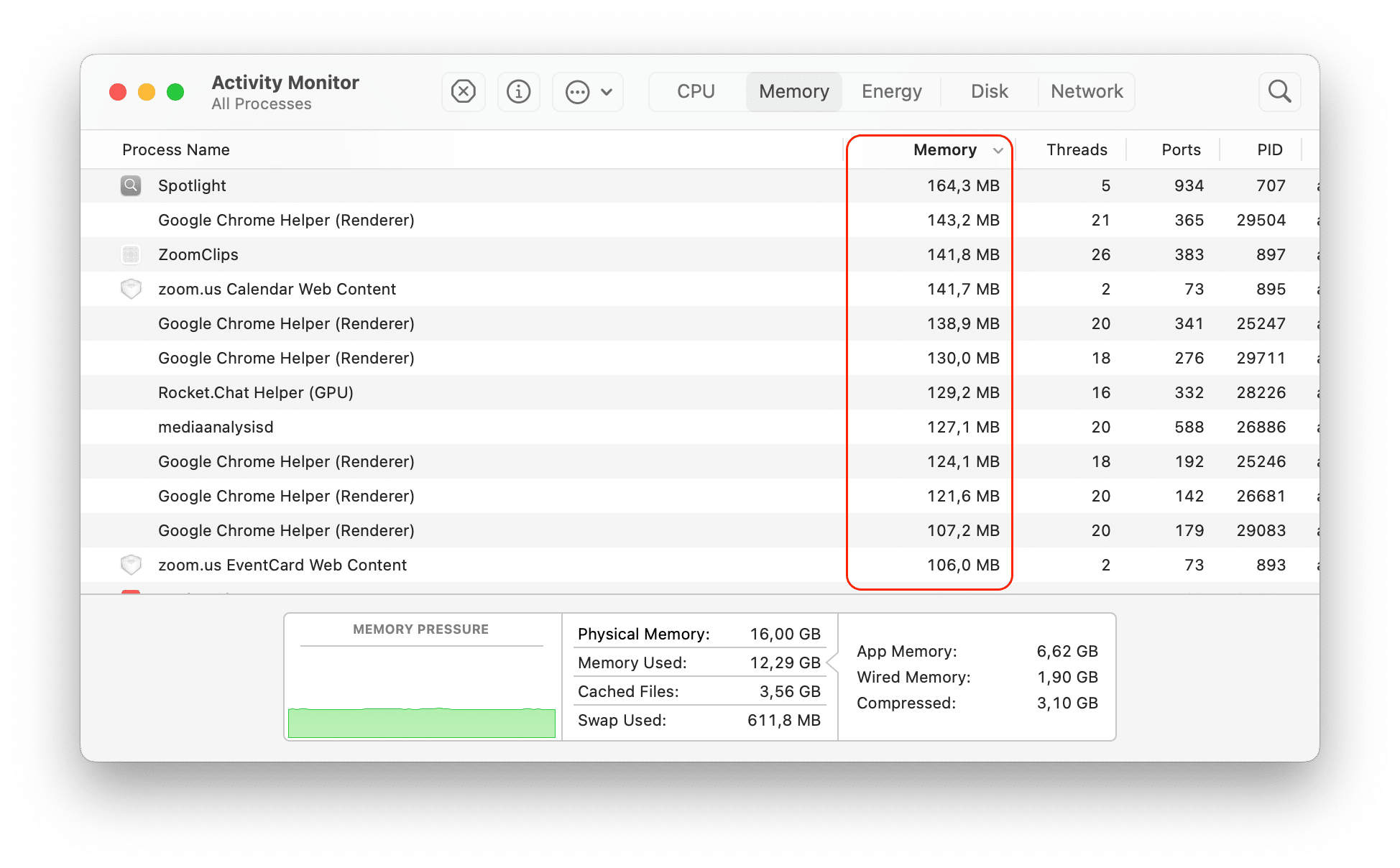
Task: Click the MEMORY PRESSURE heading
Action: tap(420, 629)
